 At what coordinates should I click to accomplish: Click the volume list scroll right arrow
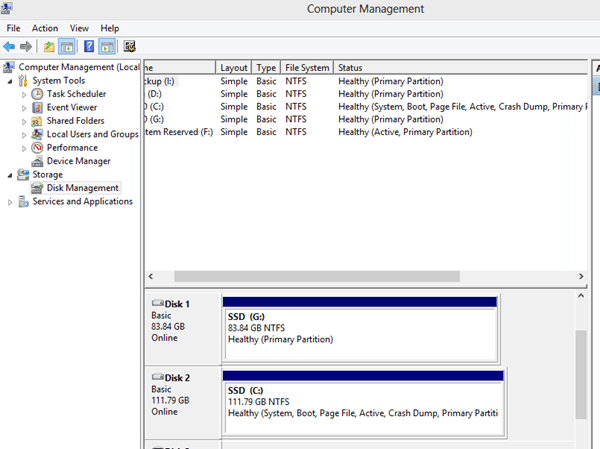pyautogui.click(x=581, y=276)
